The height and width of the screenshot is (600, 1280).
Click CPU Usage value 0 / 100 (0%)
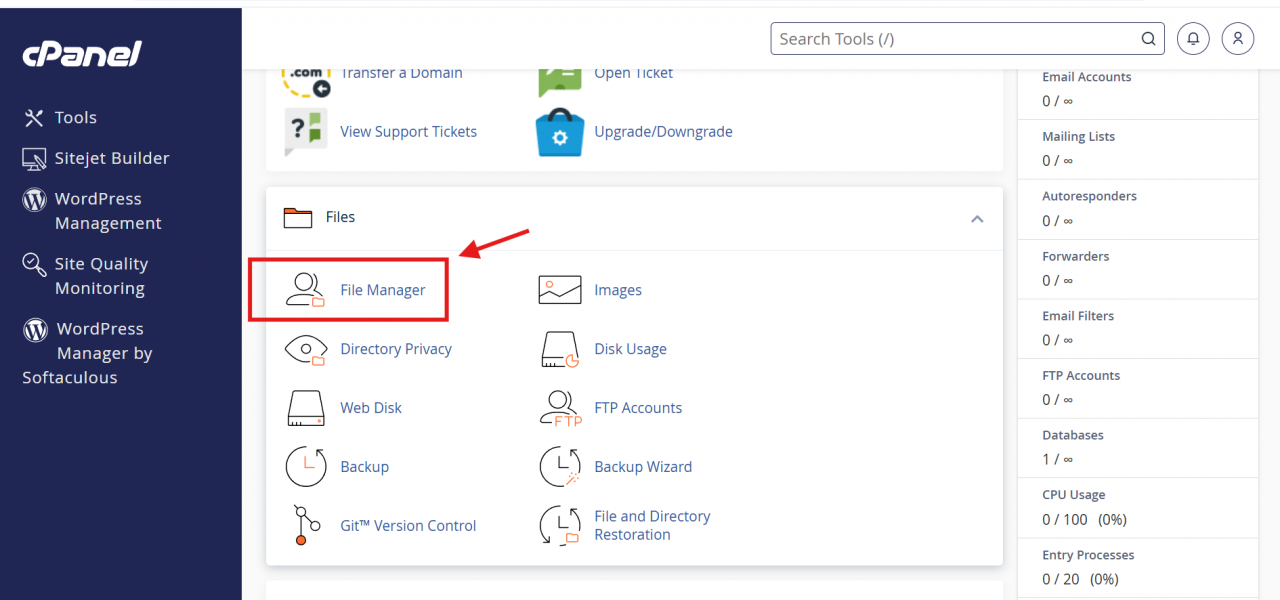click(x=1084, y=519)
